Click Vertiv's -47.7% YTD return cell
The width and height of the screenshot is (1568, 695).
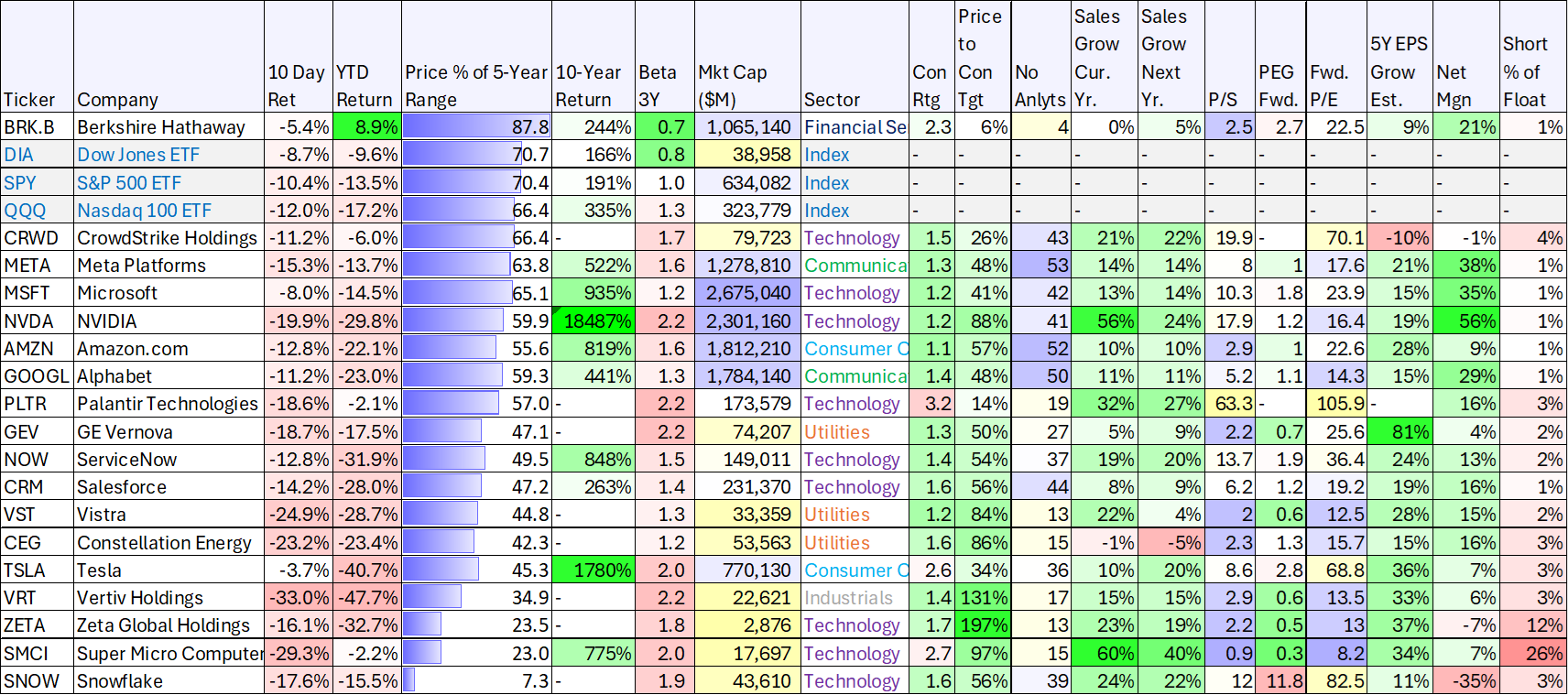click(367, 597)
